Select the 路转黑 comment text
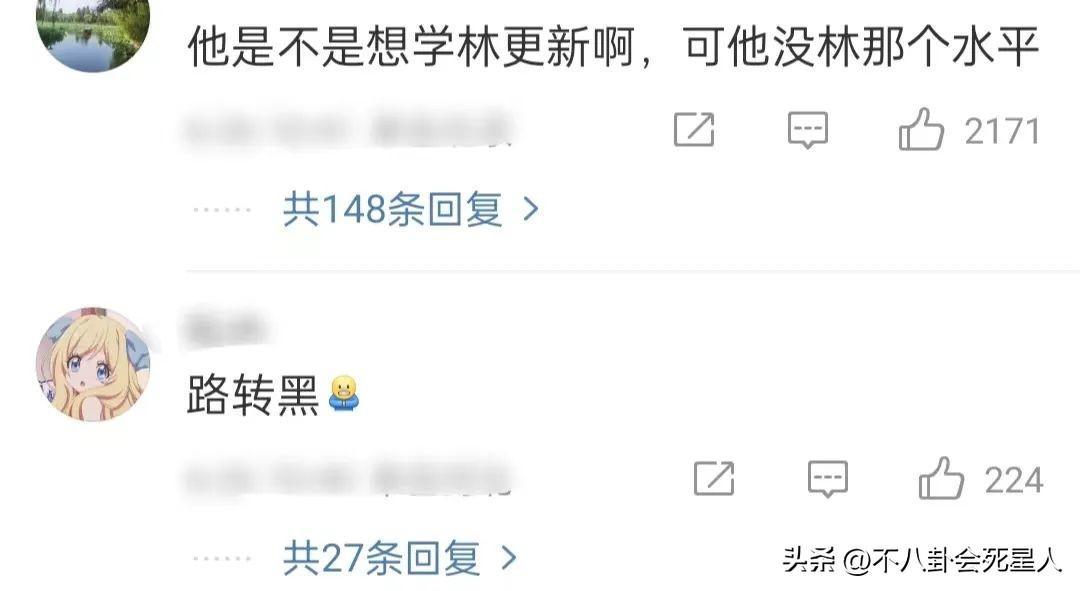The image size is (1080, 591). tap(252, 395)
